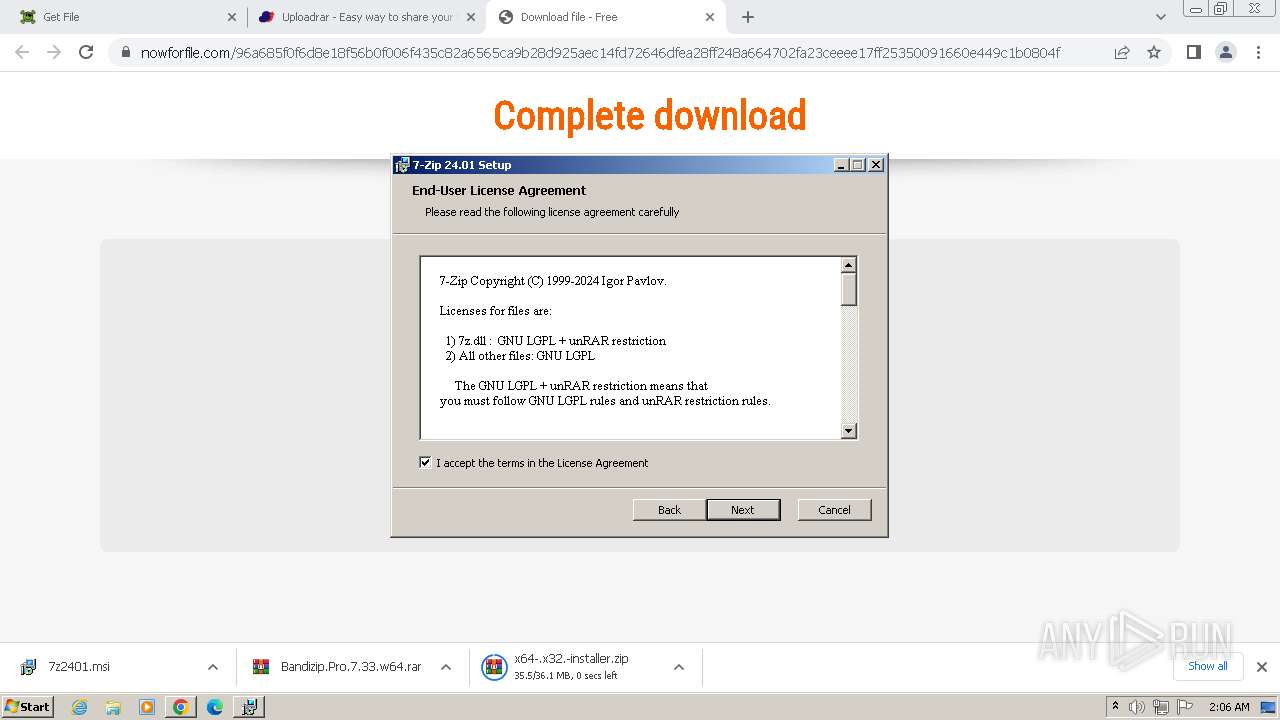Open the Windows Start menu
Screen dimensions: 1280x720
(x=28, y=706)
